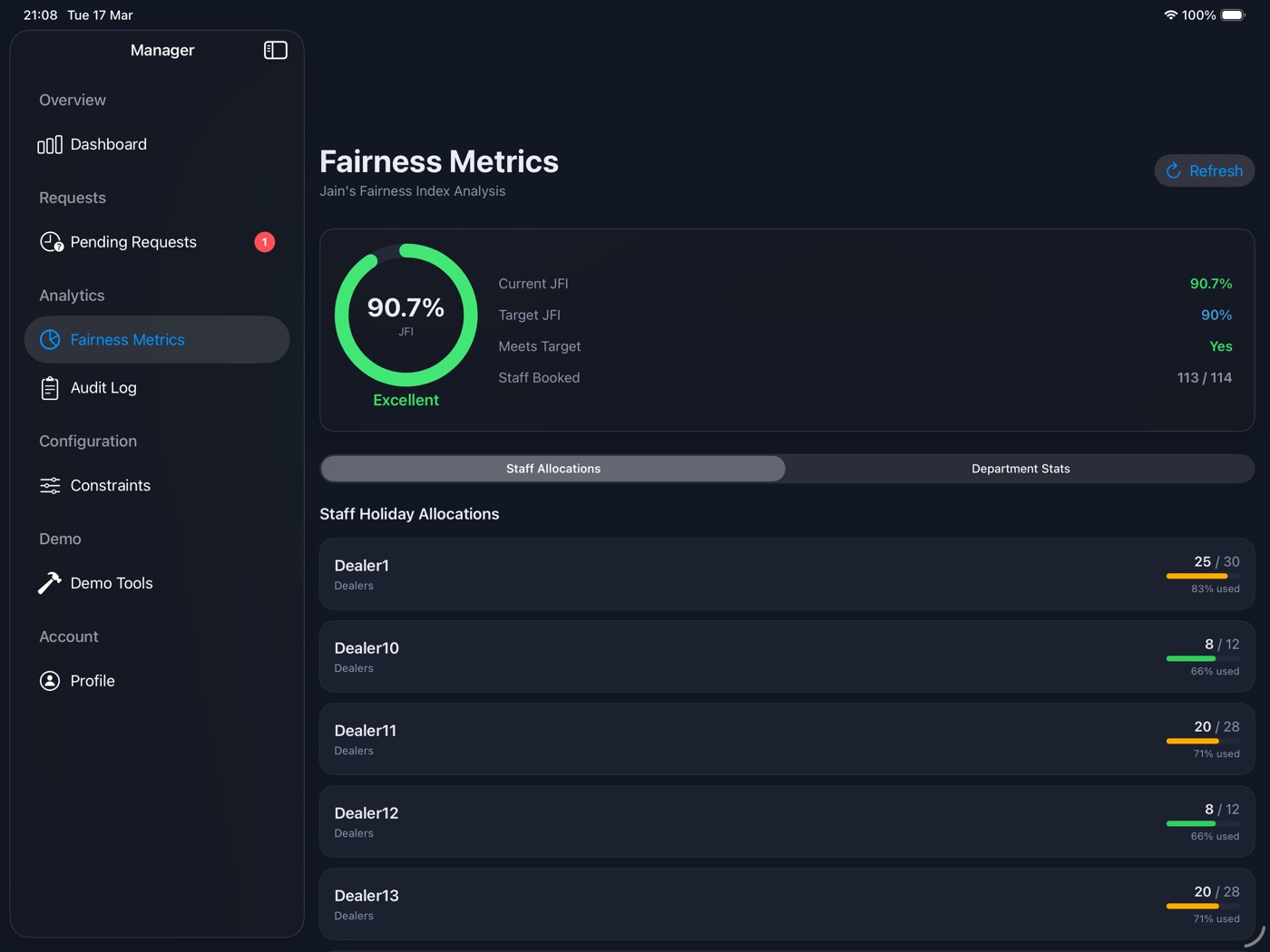Click the Refresh circular arrow icon
Viewport: 1270px width, 952px height.
[1173, 170]
